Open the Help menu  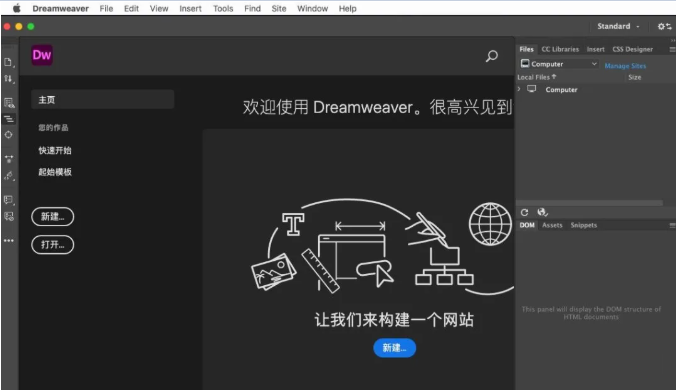347,8
